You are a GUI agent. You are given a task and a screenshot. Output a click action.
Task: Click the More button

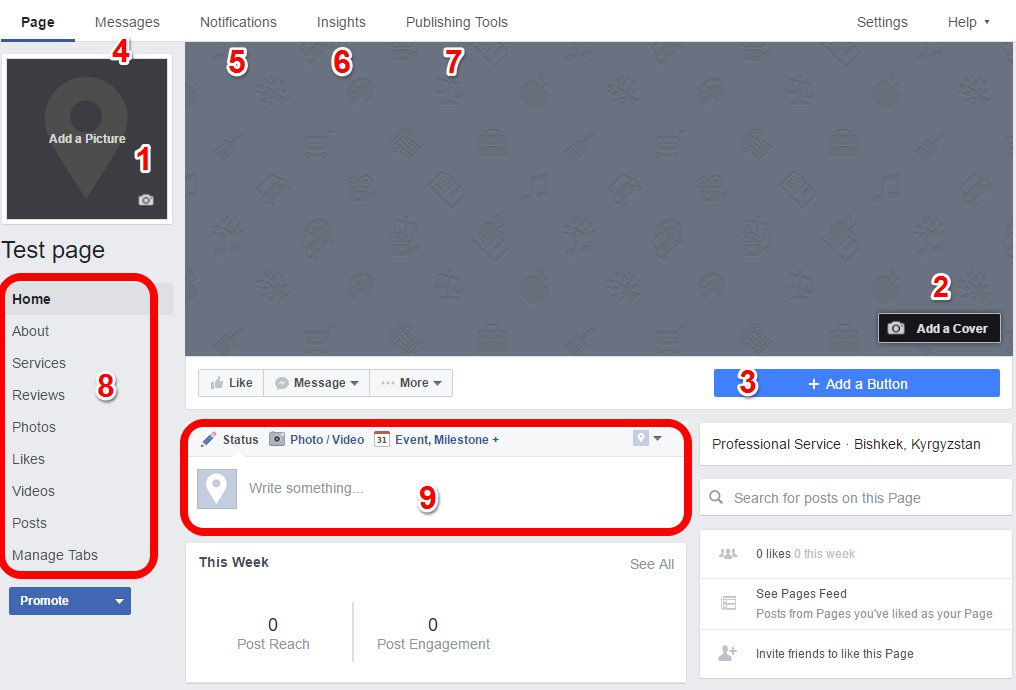411,383
